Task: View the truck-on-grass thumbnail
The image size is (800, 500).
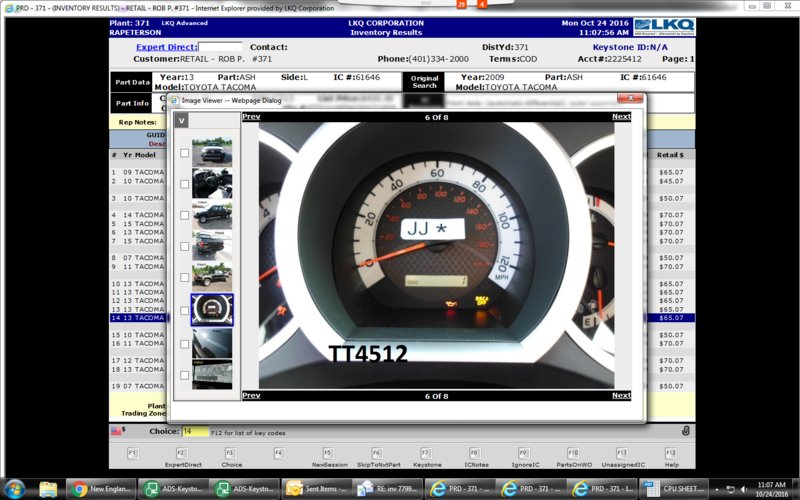Action: pos(212,277)
